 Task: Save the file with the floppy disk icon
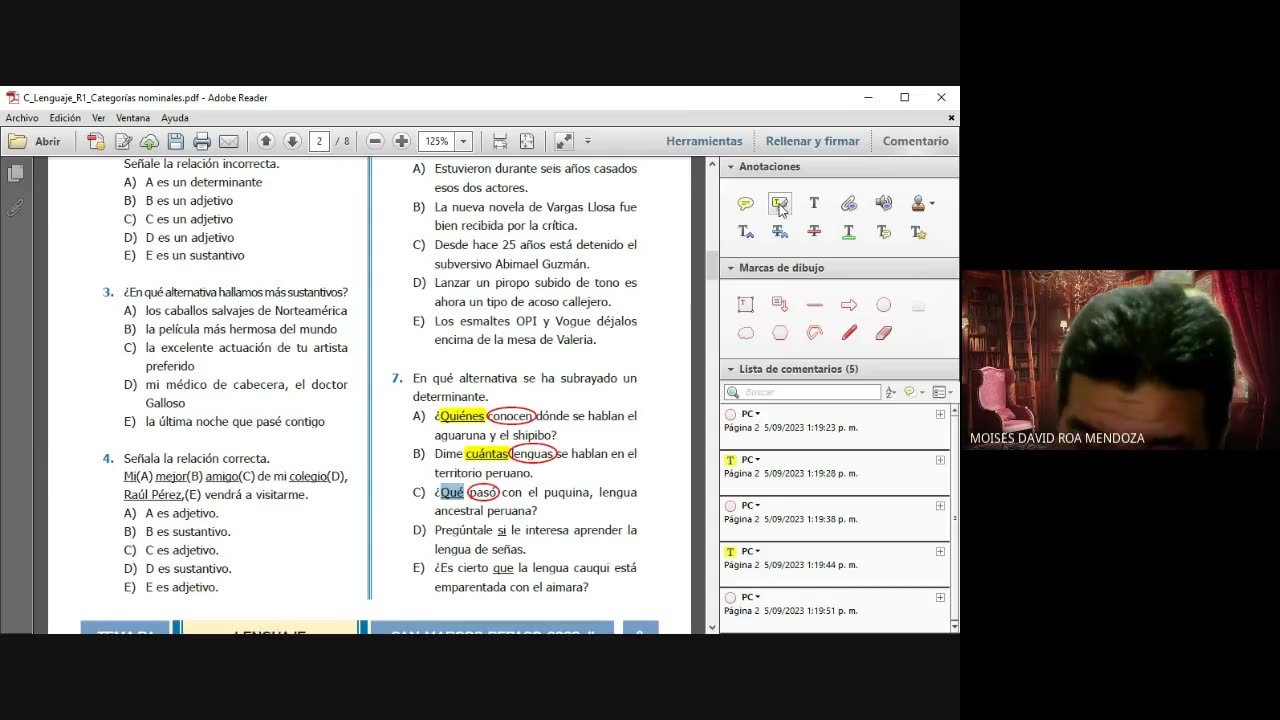(176, 141)
